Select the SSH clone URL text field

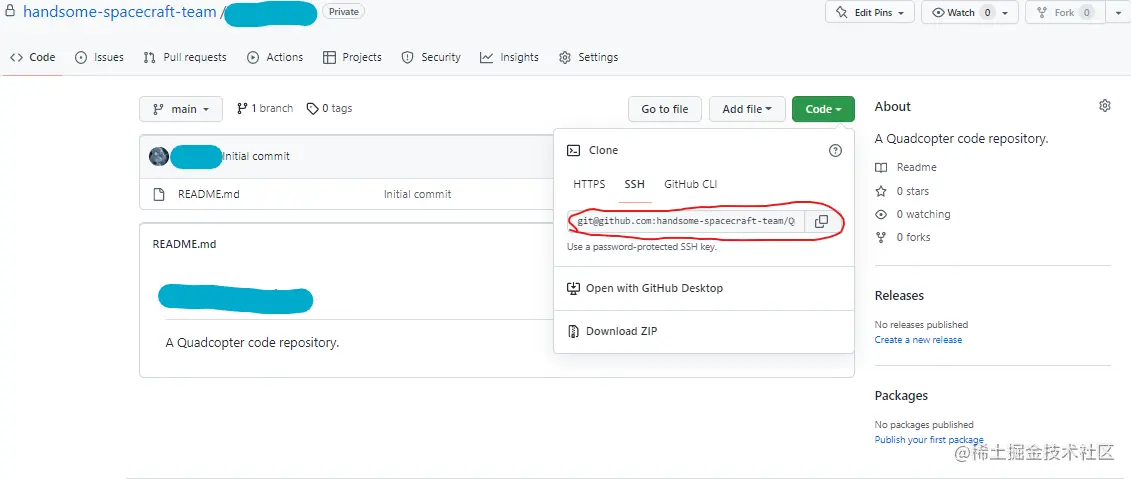coord(686,221)
